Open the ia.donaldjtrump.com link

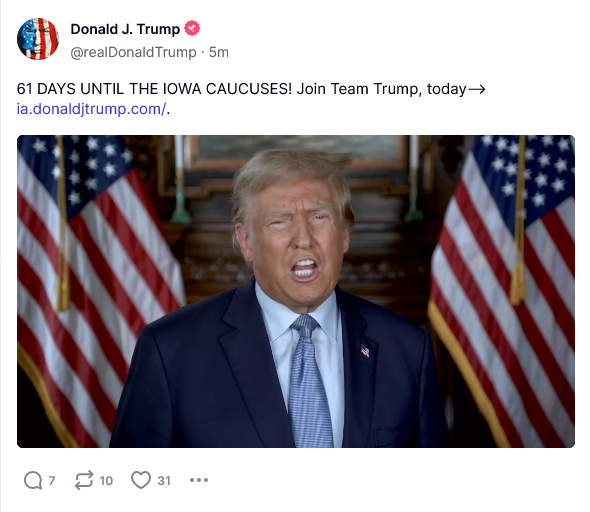coord(91,109)
